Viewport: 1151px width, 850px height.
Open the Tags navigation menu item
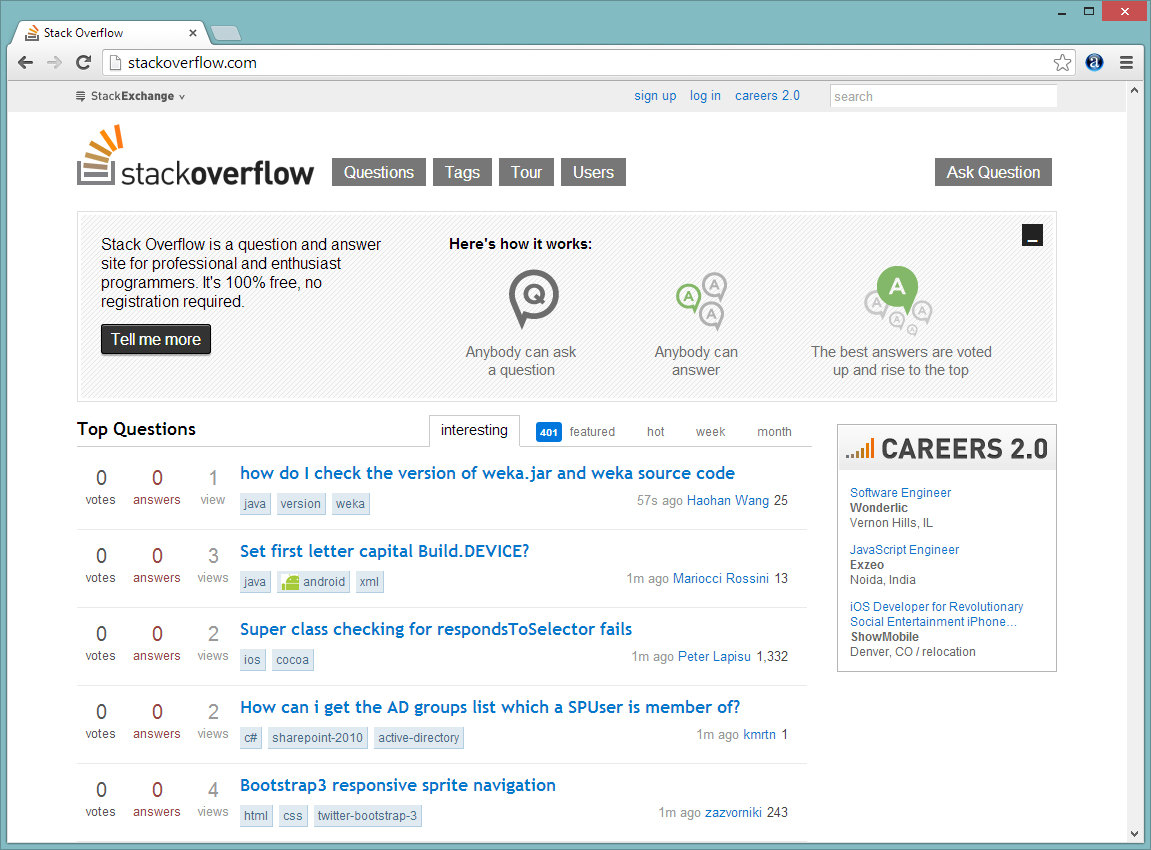(x=462, y=172)
